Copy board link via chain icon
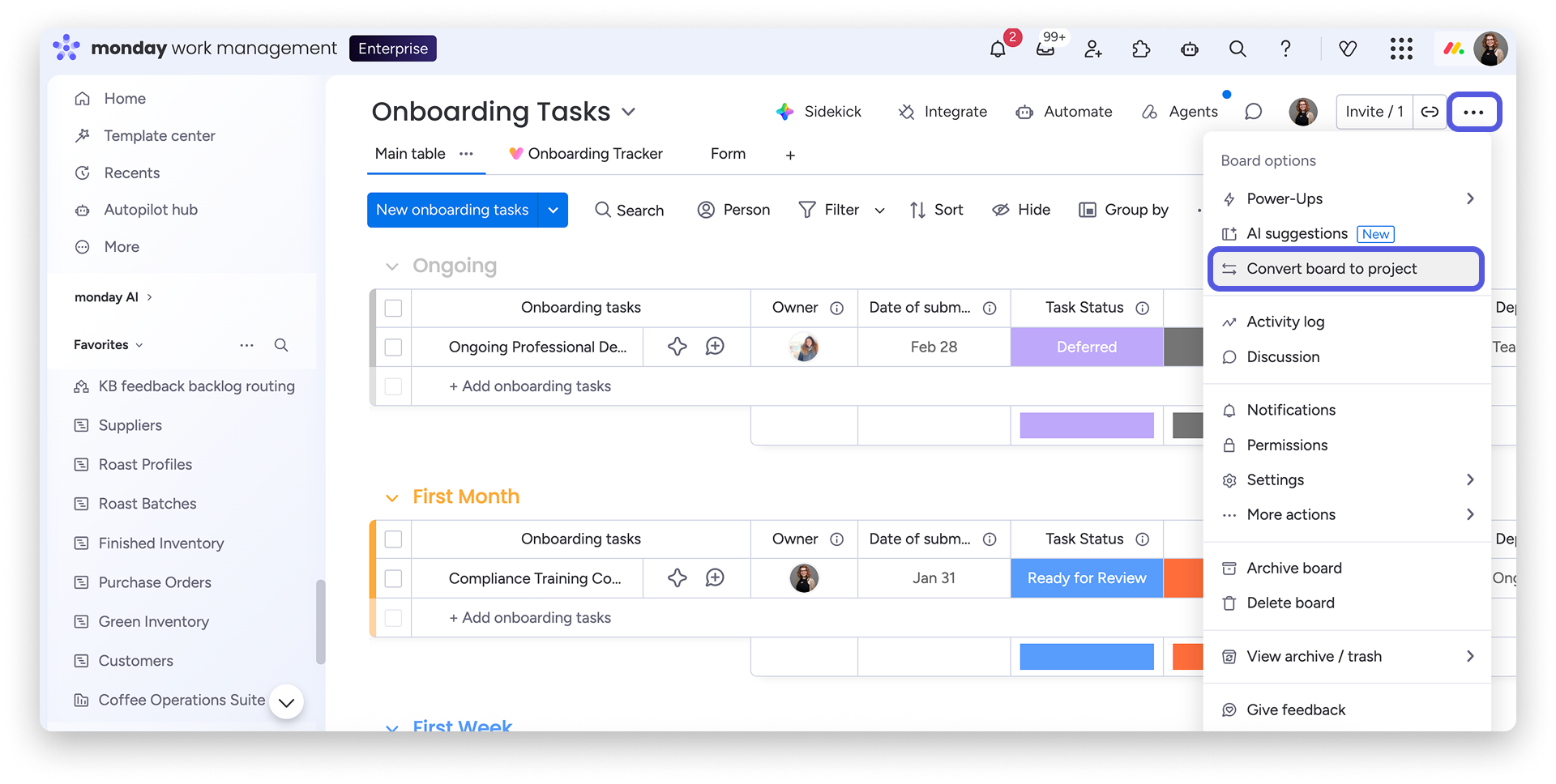Image resolution: width=1556 pixels, height=784 pixels. pyautogui.click(x=1430, y=112)
